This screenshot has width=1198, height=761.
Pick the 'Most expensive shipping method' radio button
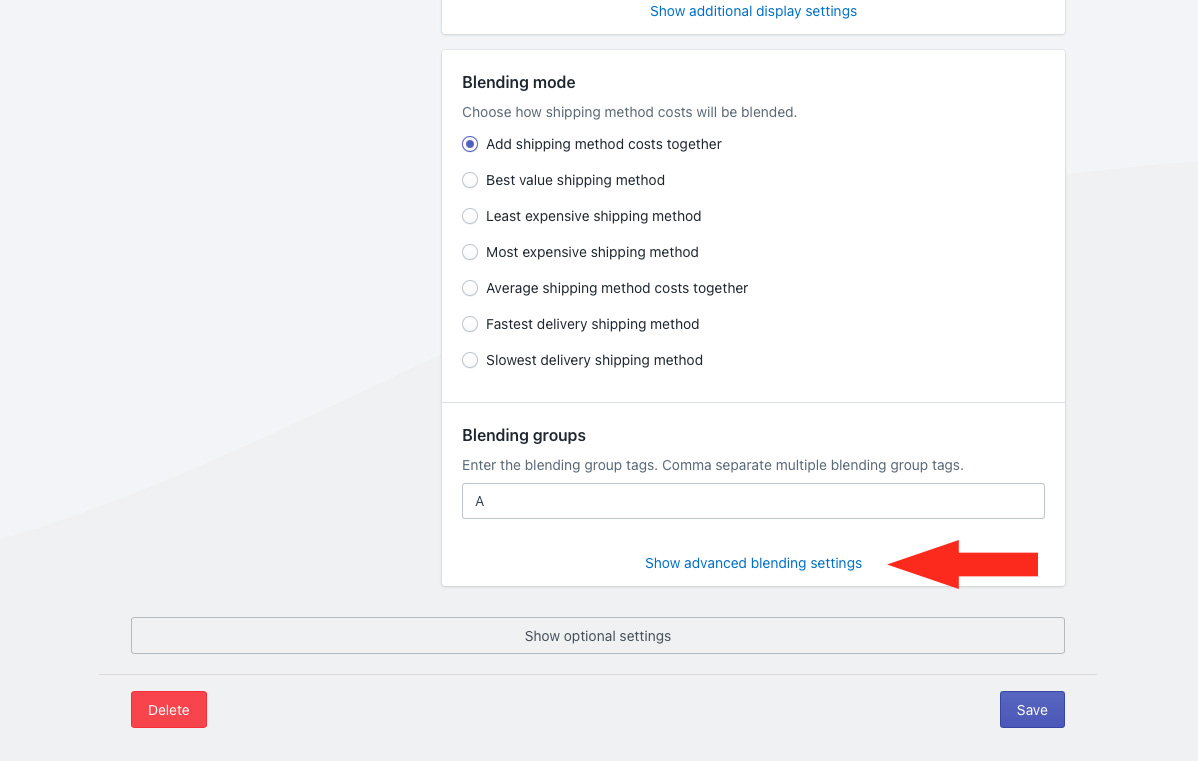point(470,252)
